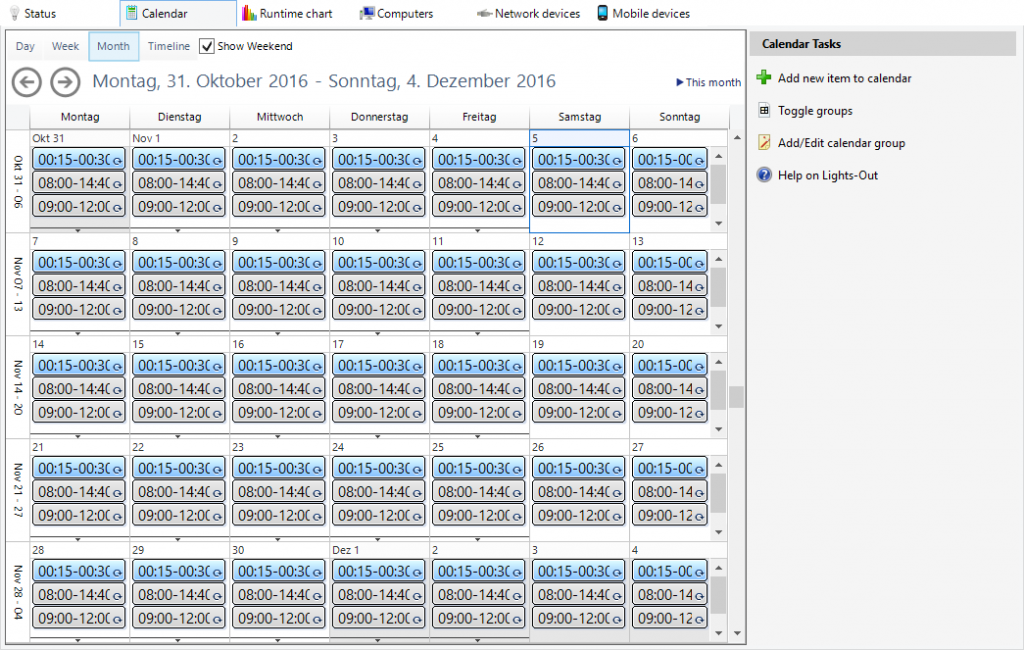Open the 00:15 event on November 19
The image size is (1024, 650).
click(578, 365)
